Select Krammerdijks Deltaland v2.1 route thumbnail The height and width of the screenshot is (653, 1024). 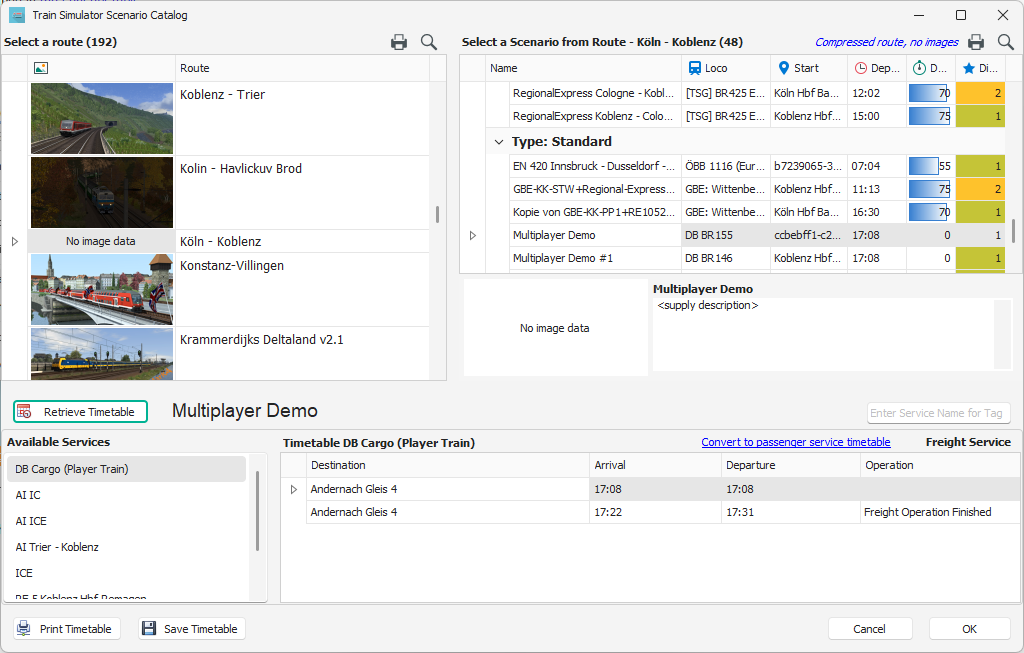(102, 353)
